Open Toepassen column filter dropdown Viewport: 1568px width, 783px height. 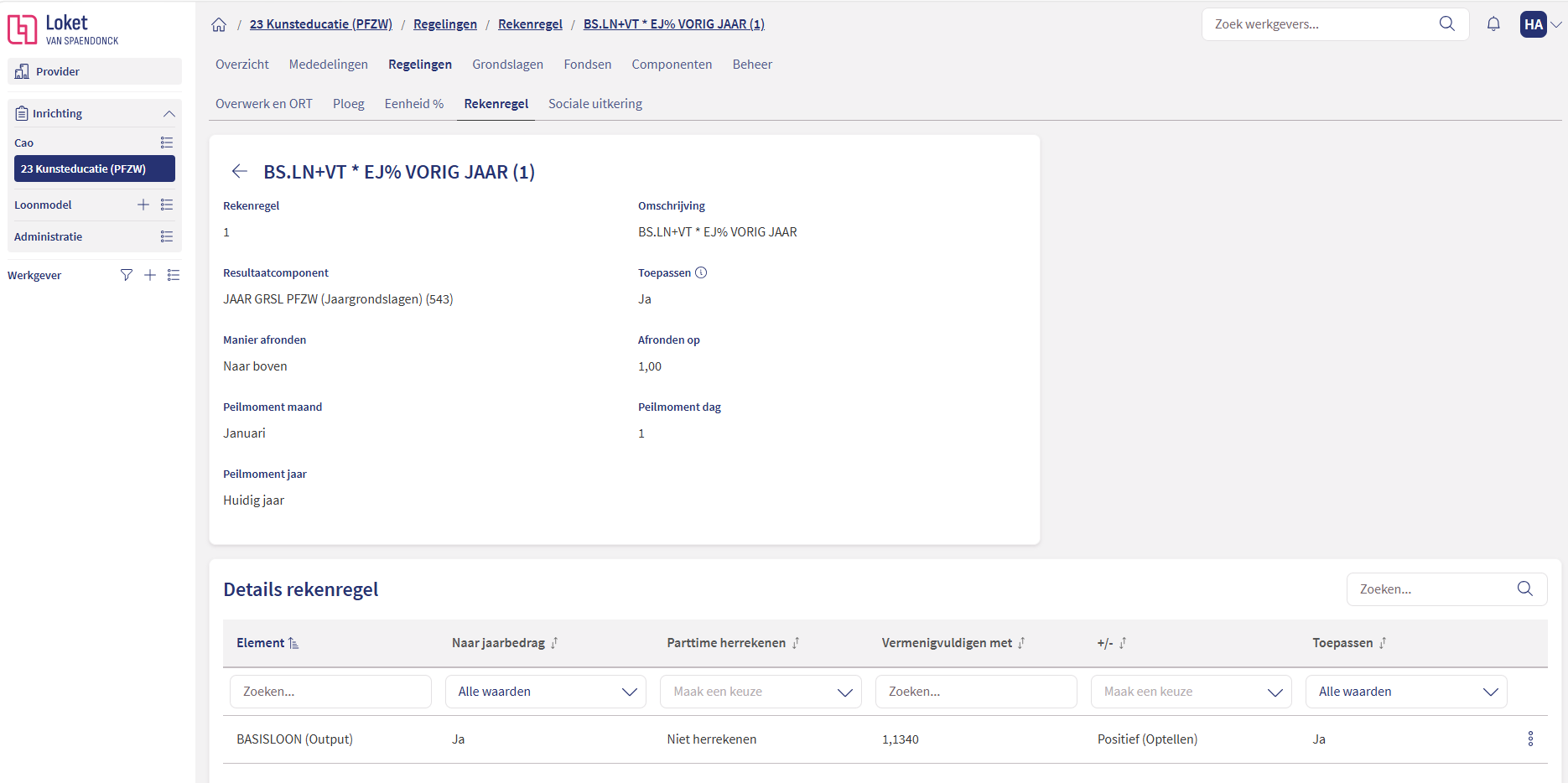tap(1406, 692)
